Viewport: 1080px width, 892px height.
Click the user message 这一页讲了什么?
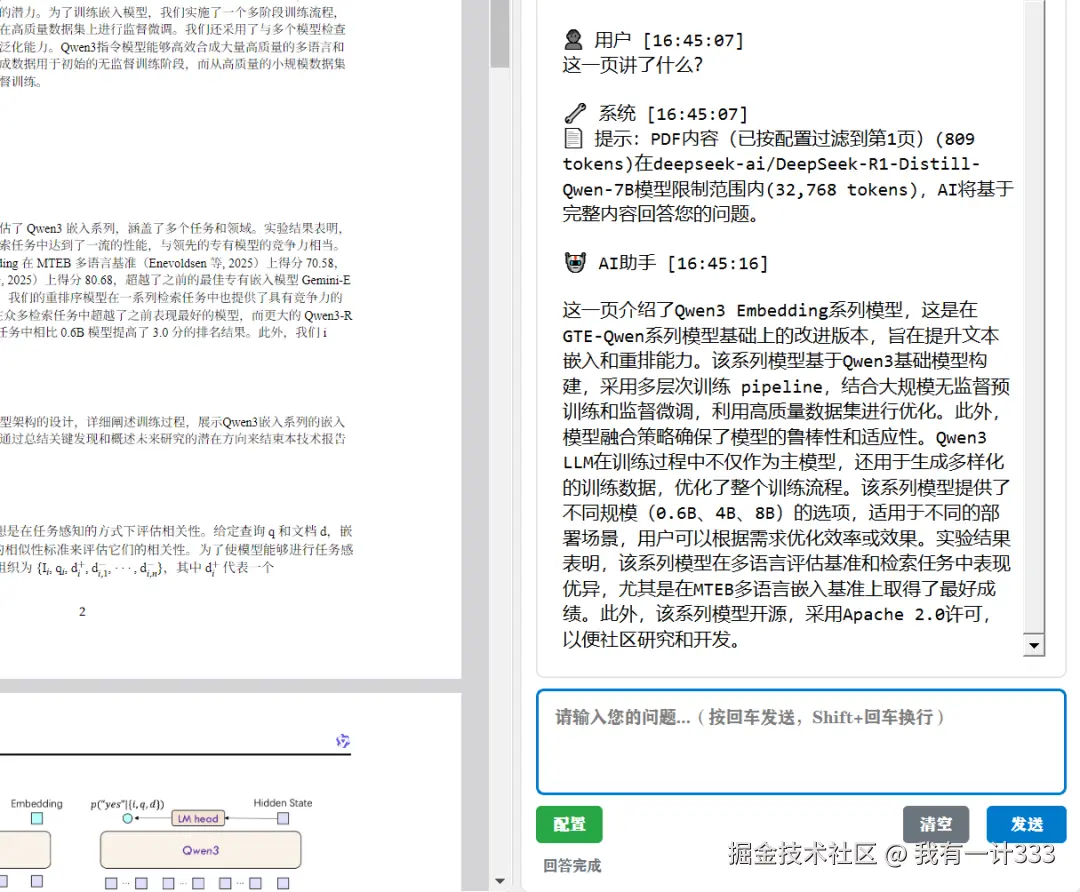[633, 65]
